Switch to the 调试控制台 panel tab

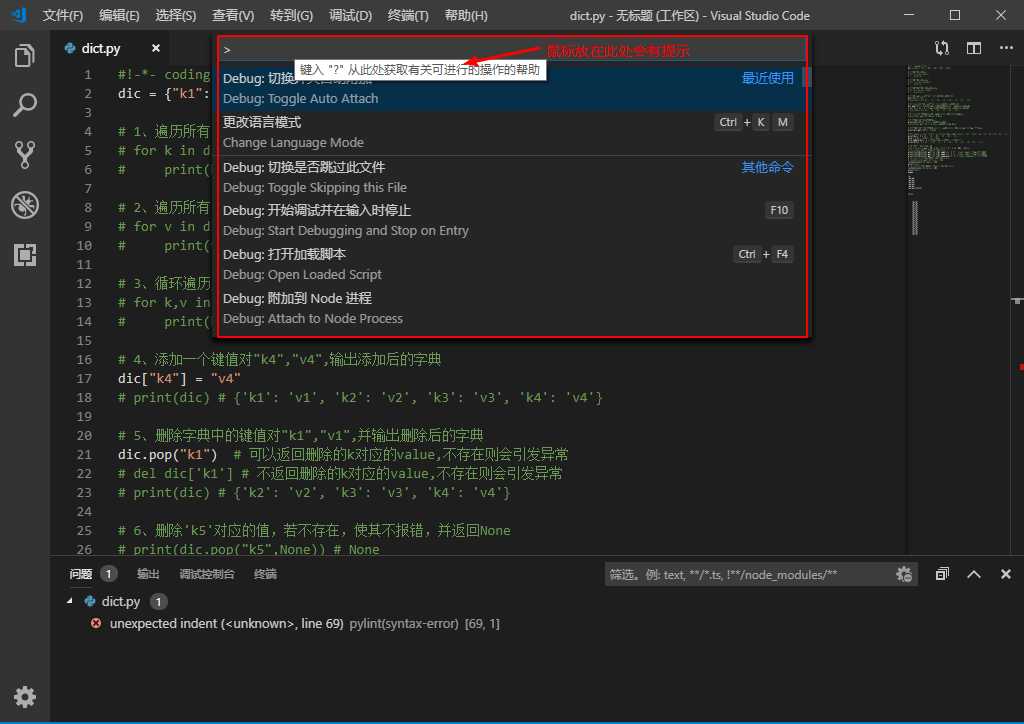(x=207, y=574)
